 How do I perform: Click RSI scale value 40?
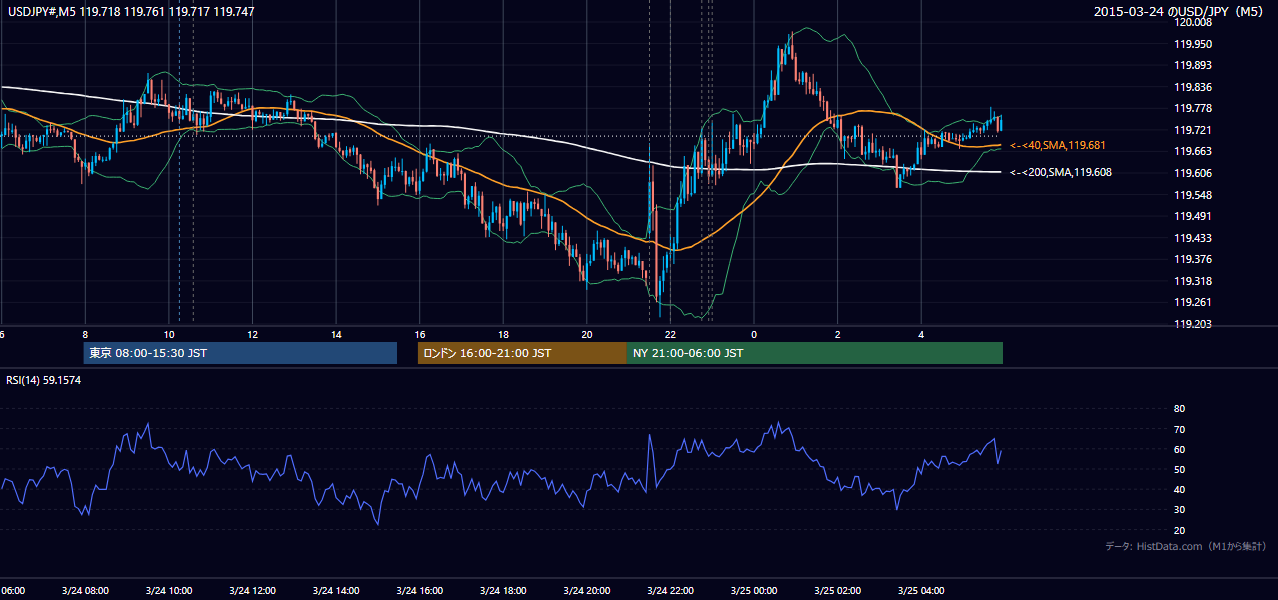pos(1179,489)
